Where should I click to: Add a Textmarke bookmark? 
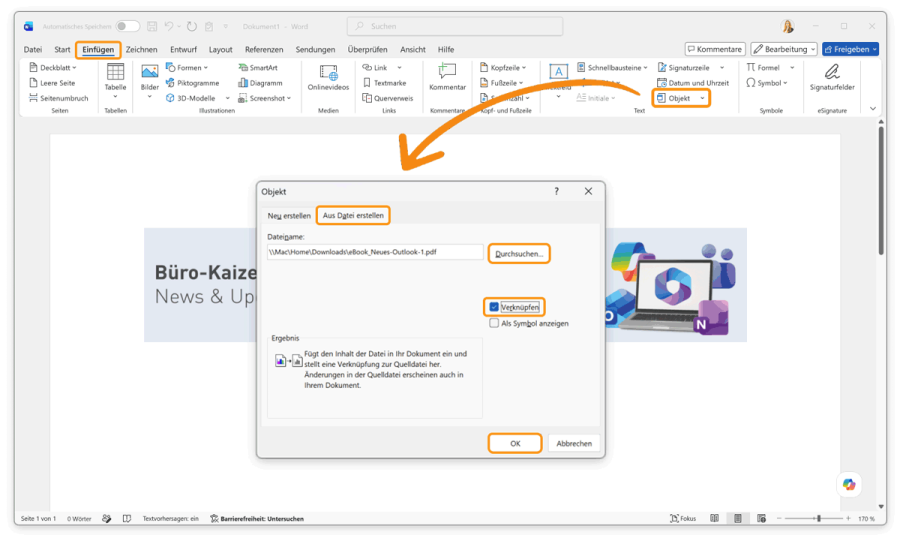click(384, 83)
